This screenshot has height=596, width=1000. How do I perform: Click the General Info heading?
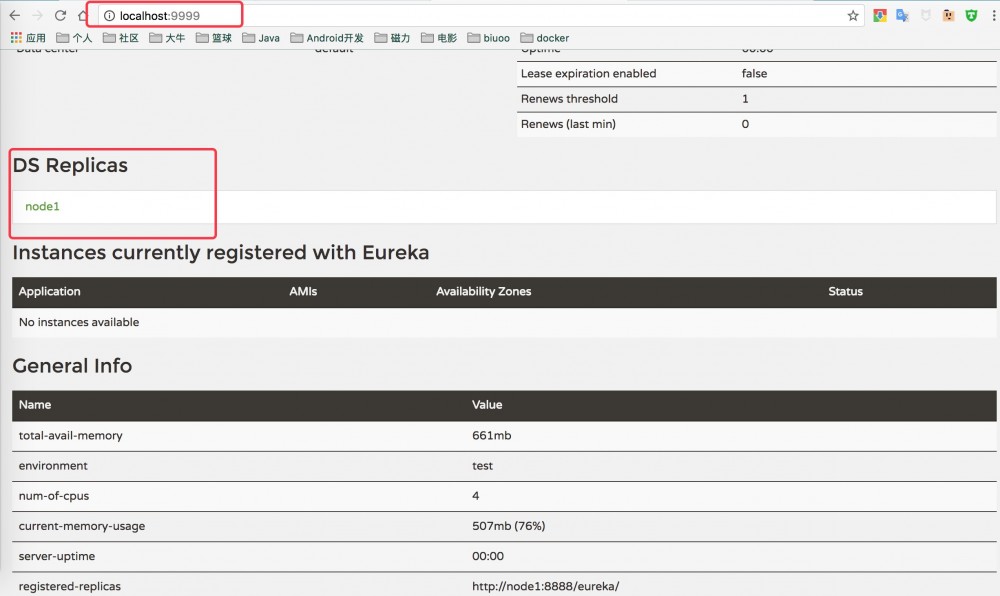pyautogui.click(x=72, y=366)
